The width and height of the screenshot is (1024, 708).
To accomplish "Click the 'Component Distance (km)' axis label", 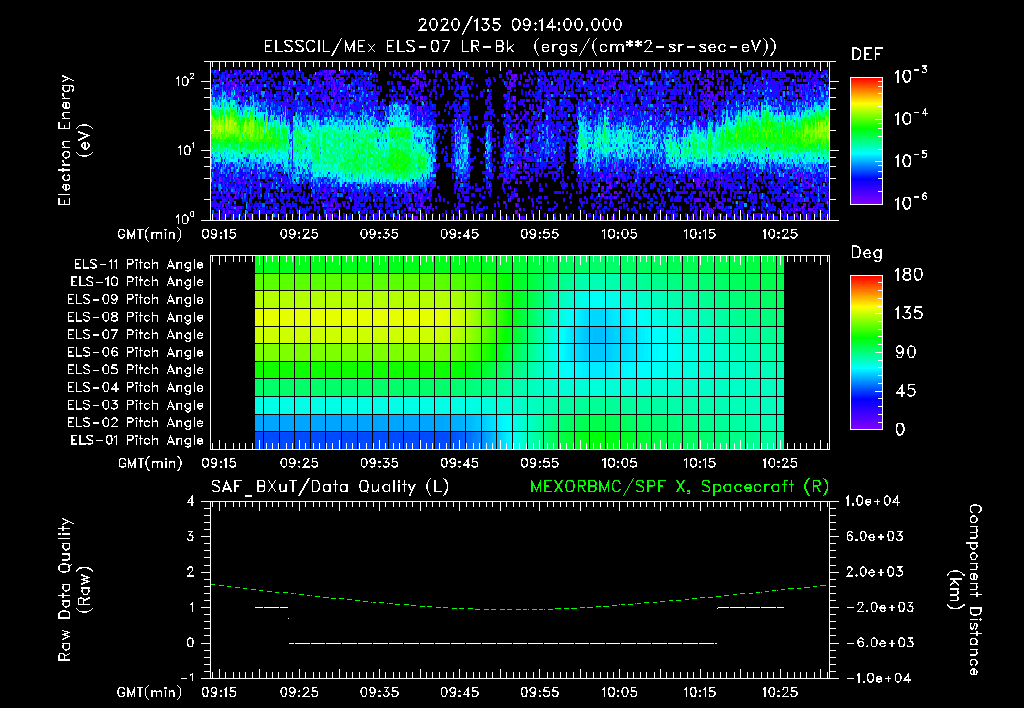I will point(965,589).
